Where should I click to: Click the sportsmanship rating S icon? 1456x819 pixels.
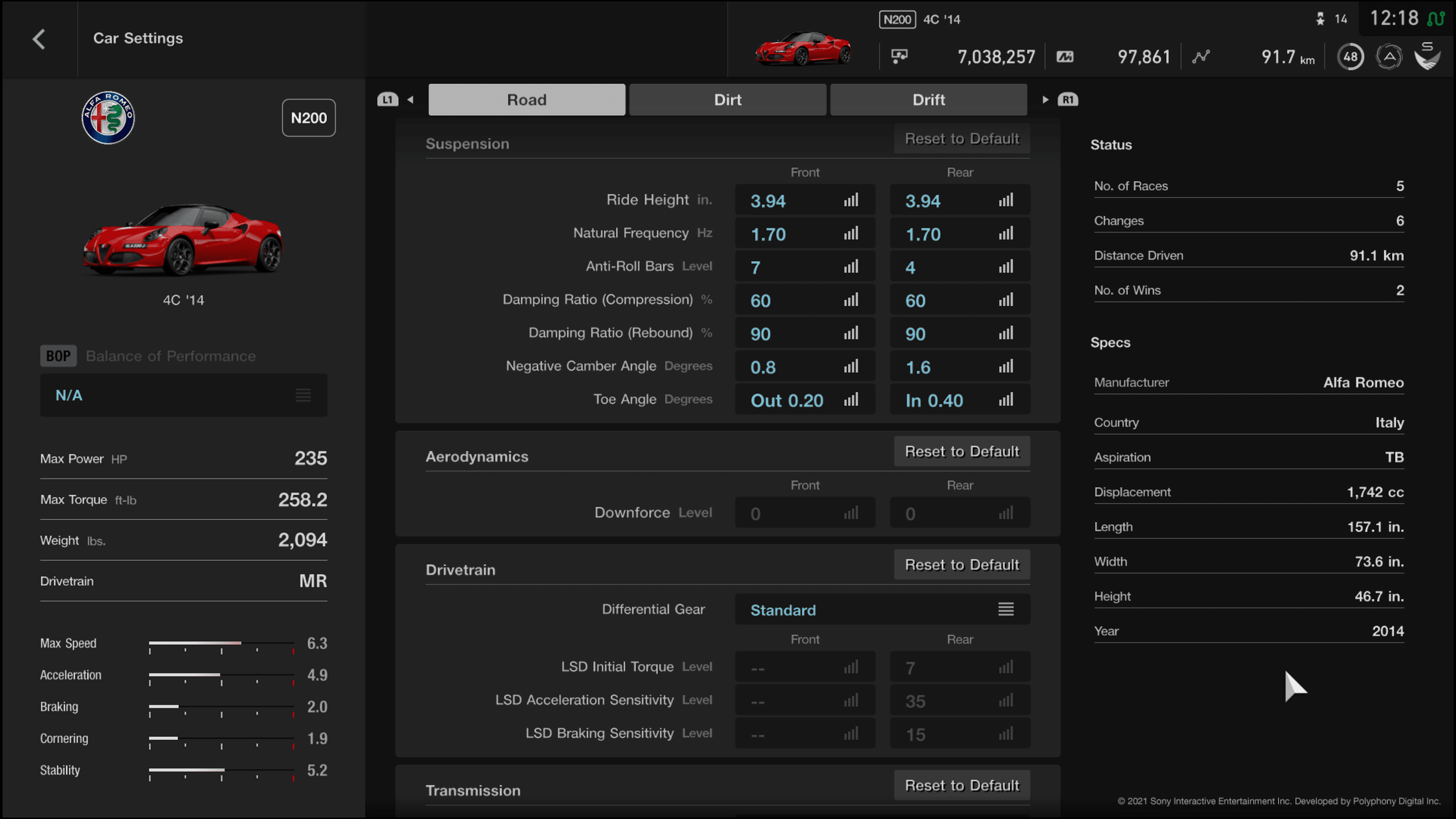pos(1427,55)
